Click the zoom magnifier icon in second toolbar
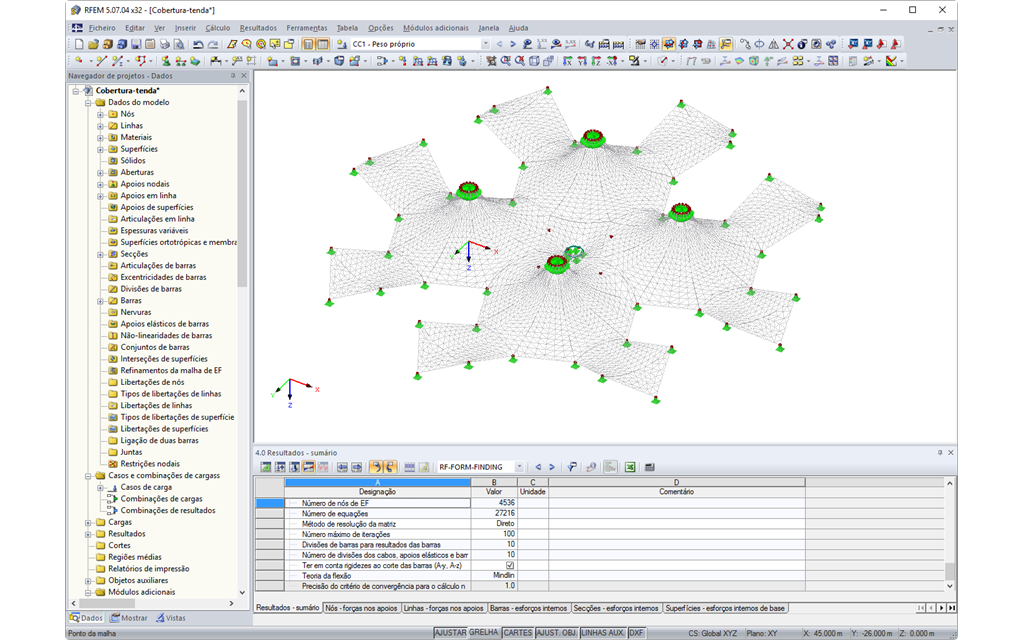This screenshot has height=640, width=1024. point(505,61)
